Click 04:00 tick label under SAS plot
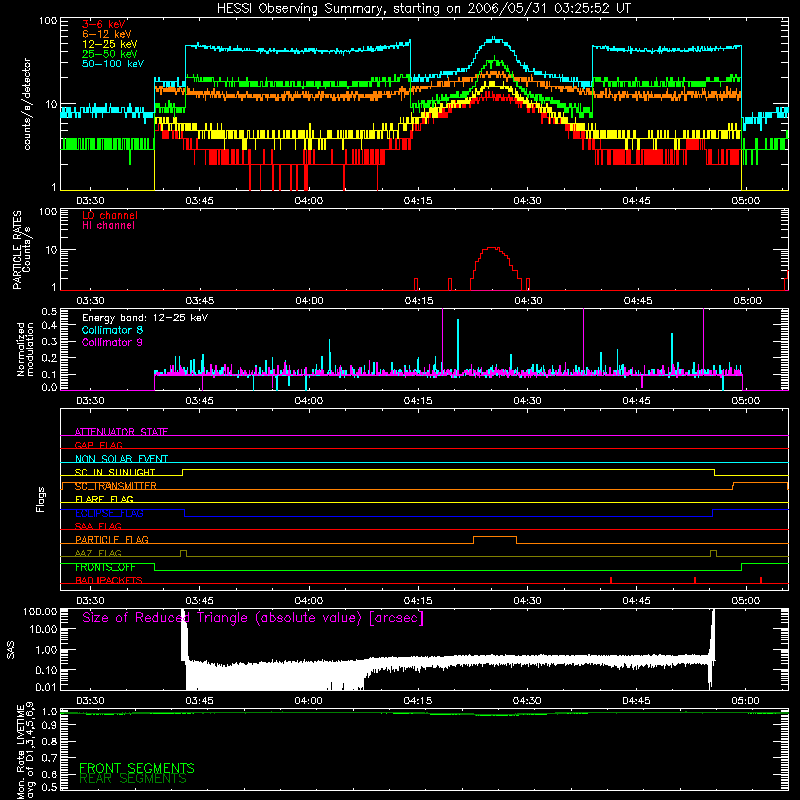Image resolution: width=800 pixels, height=800 pixels. [x=309, y=701]
